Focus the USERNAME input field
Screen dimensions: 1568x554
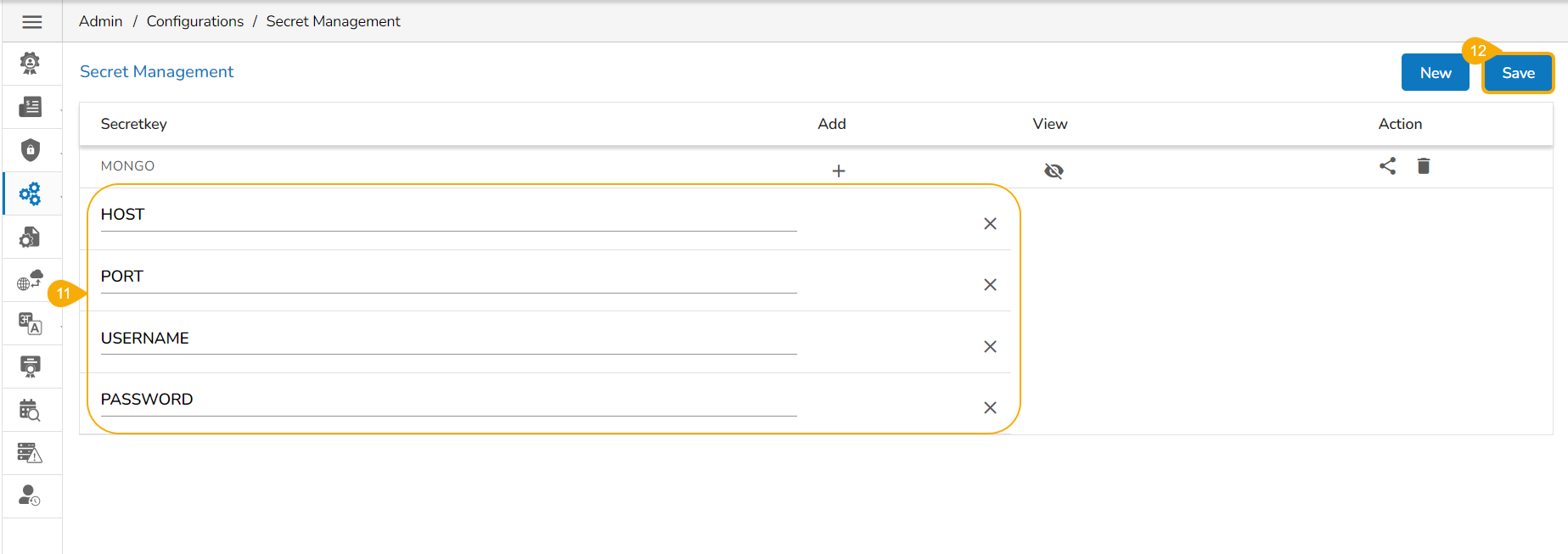click(x=448, y=339)
